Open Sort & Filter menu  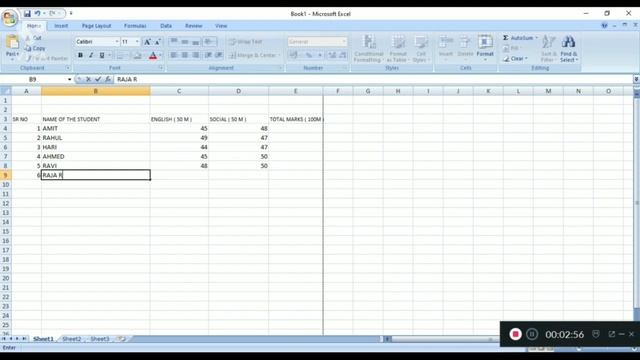(x=548, y=48)
